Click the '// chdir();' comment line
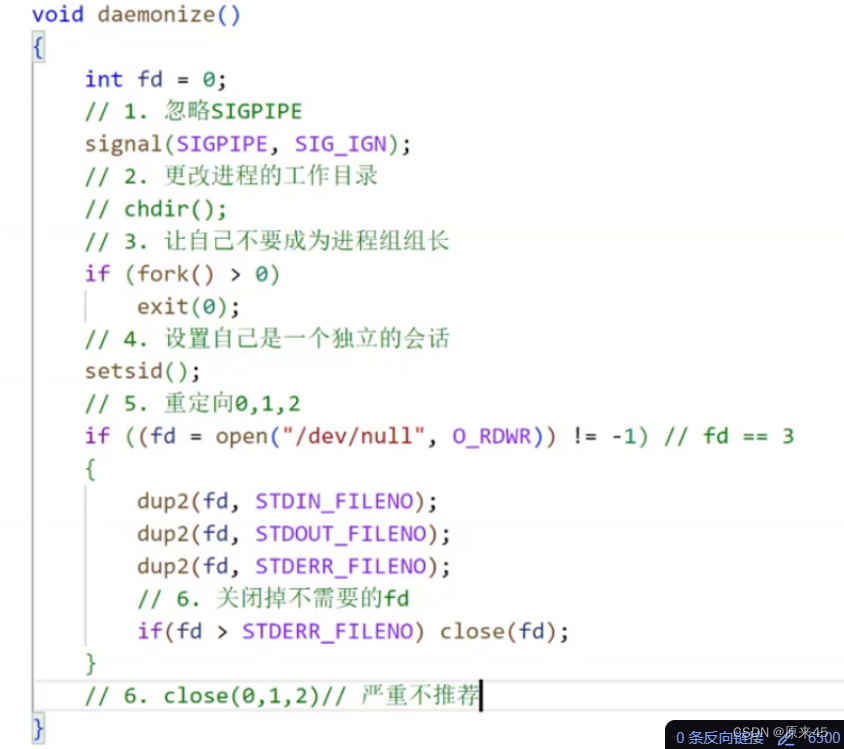 pos(156,209)
